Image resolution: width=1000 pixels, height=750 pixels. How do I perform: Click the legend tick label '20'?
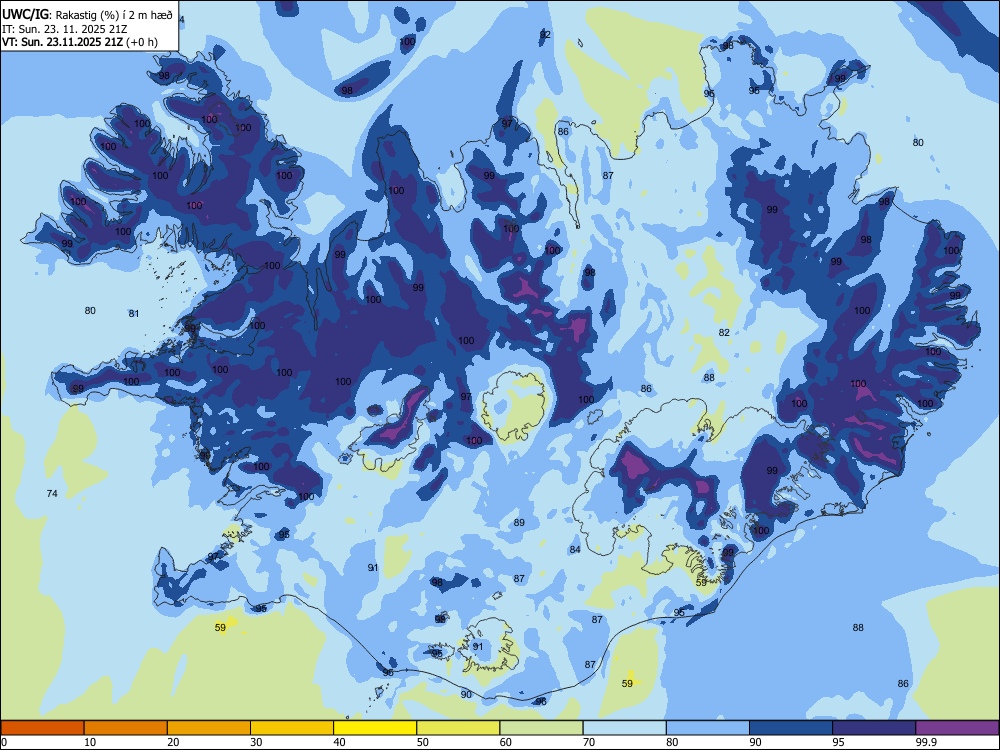pos(173,742)
